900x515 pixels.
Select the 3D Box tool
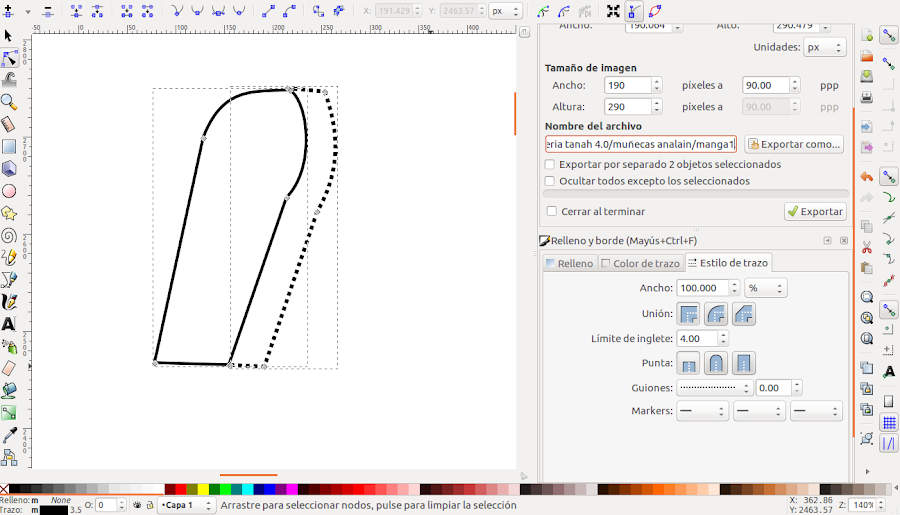point(9,169)
